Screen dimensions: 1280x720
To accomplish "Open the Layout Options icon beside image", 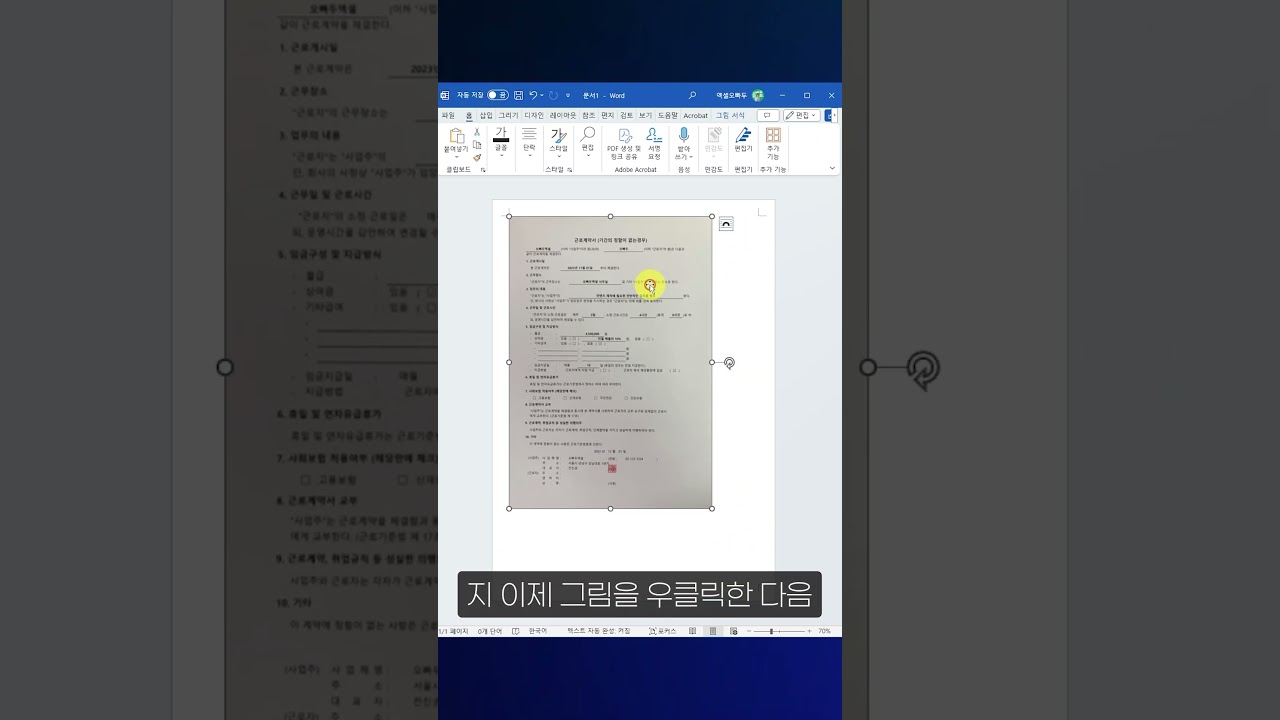I will [726, 224].
